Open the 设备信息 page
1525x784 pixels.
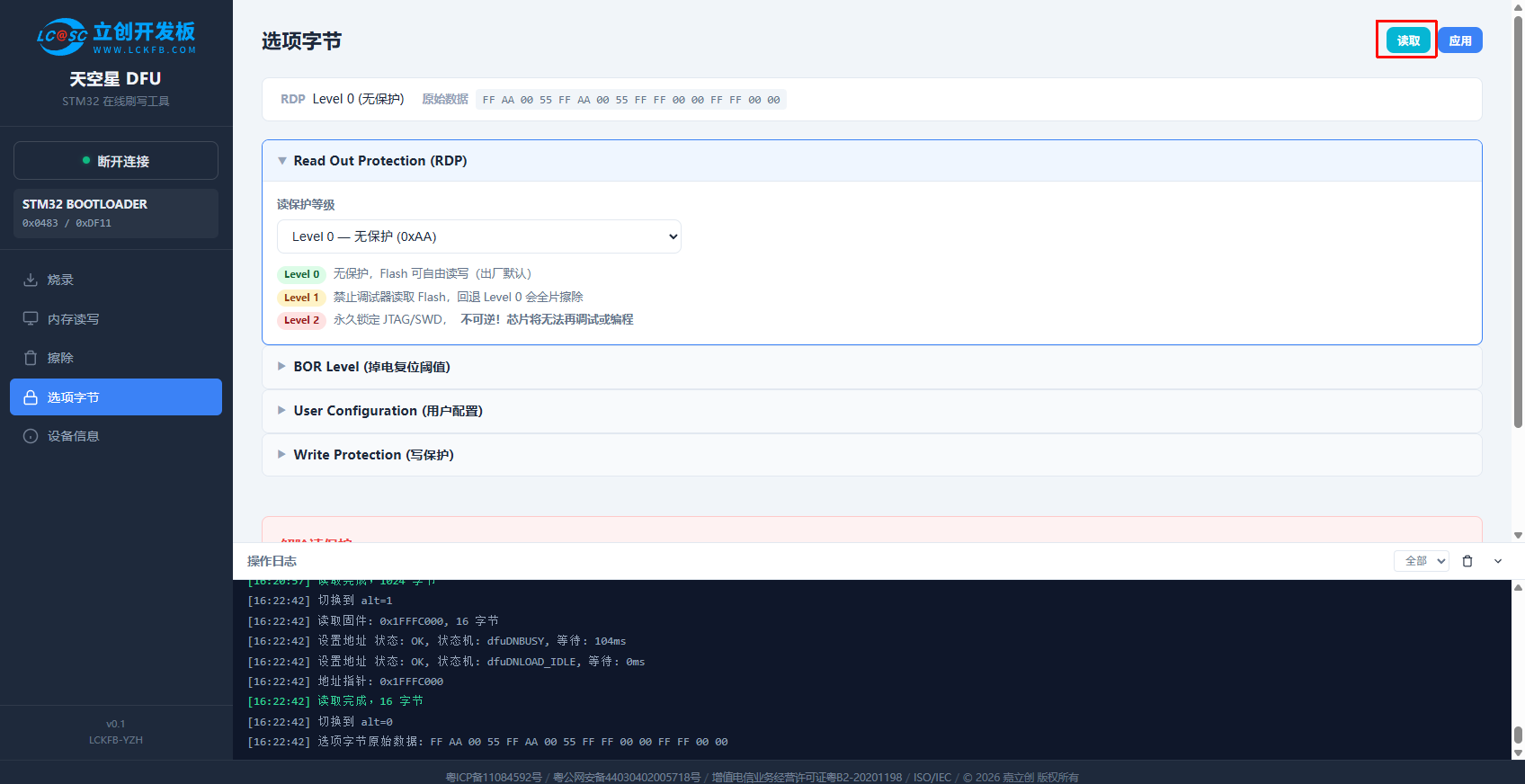pyautogui.click(x=116, y=436)
